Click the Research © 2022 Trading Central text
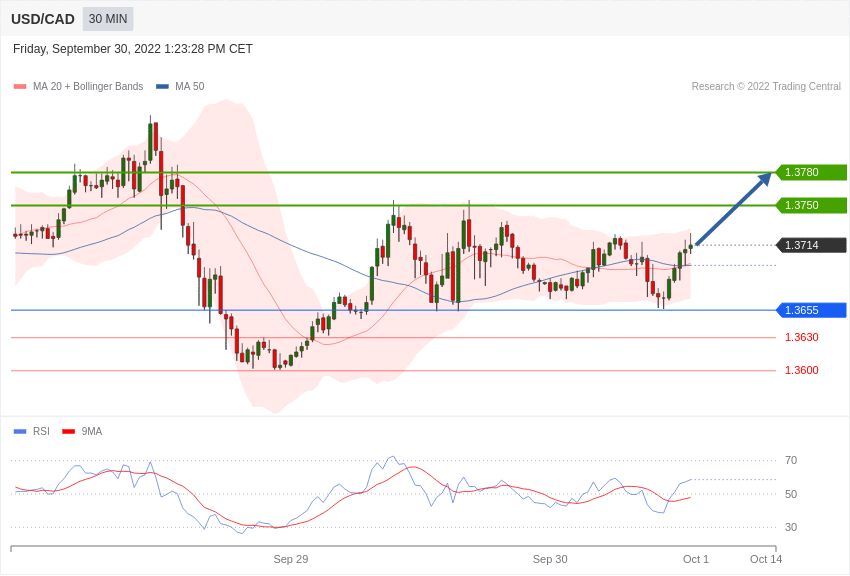This screenshot has height=576, width=850. 766,87
